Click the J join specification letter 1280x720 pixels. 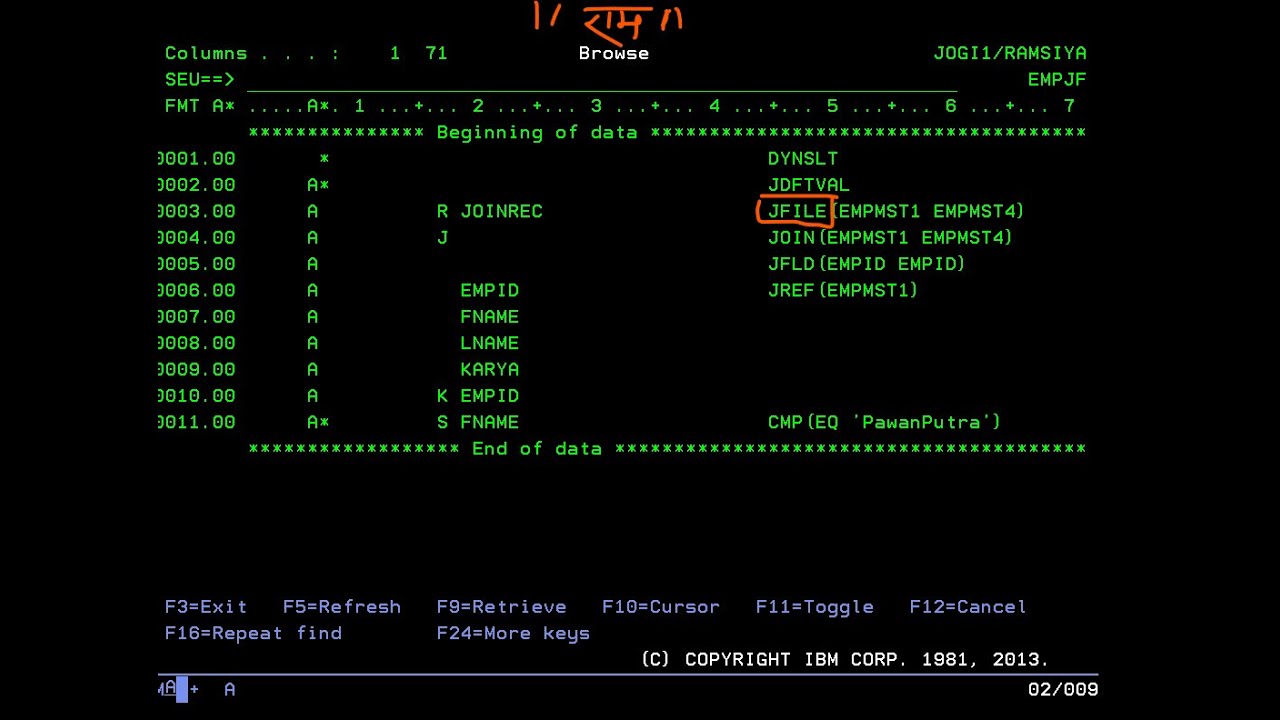(x=442, y=238)
